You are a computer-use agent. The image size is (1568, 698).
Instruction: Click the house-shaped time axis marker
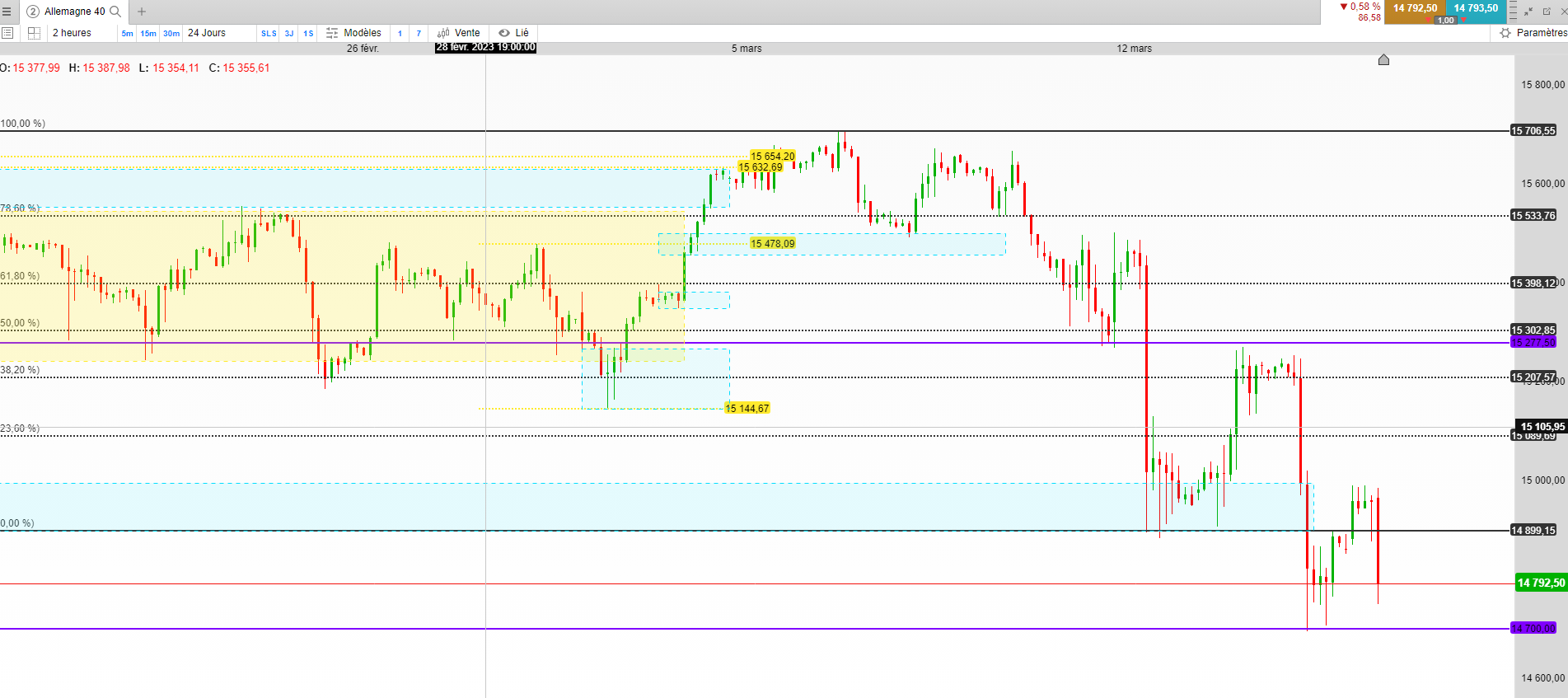click(x=1383, y=59)
